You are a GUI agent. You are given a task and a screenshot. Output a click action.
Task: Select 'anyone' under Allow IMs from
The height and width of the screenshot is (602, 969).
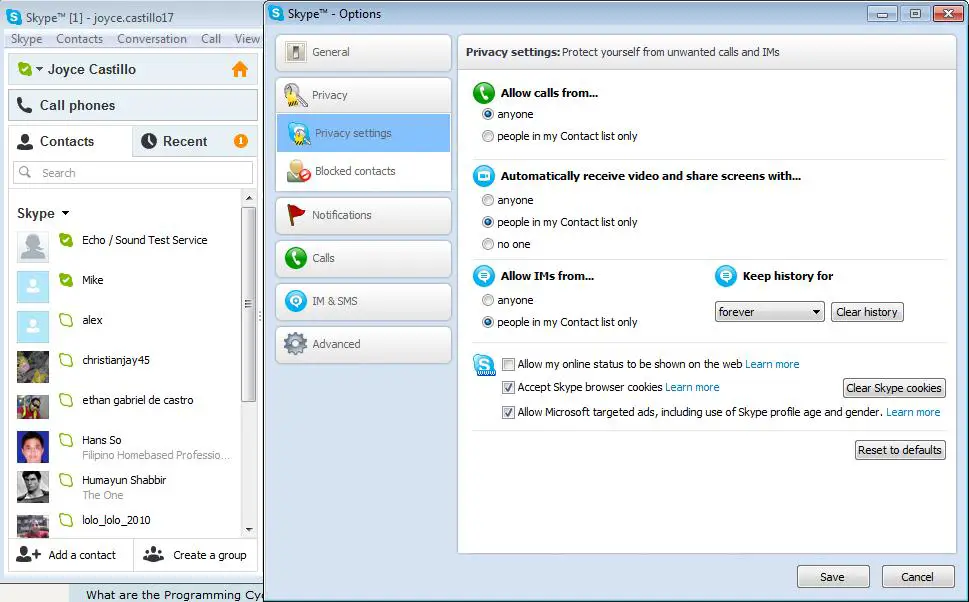click(488, 300)
